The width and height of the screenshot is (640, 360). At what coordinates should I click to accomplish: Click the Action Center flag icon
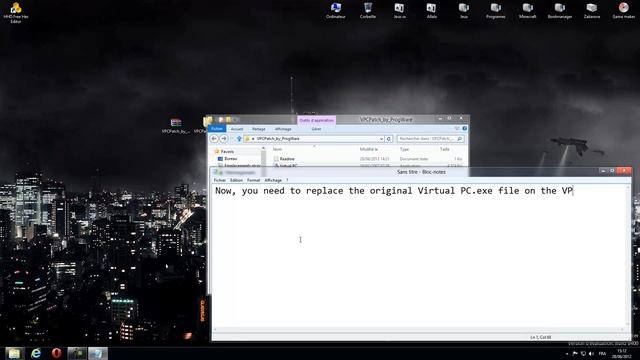click(x=575, y=353)
